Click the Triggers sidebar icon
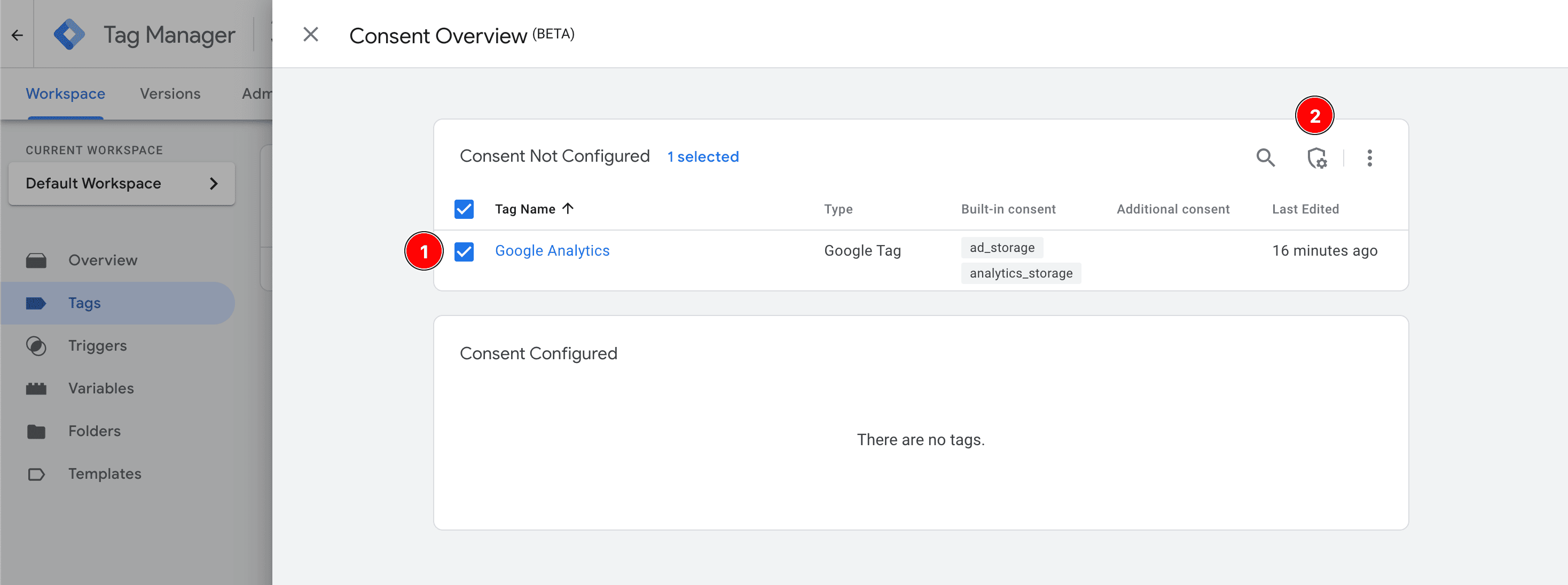The width and height of the screenshot is (1568, 585). click(36, 345)
